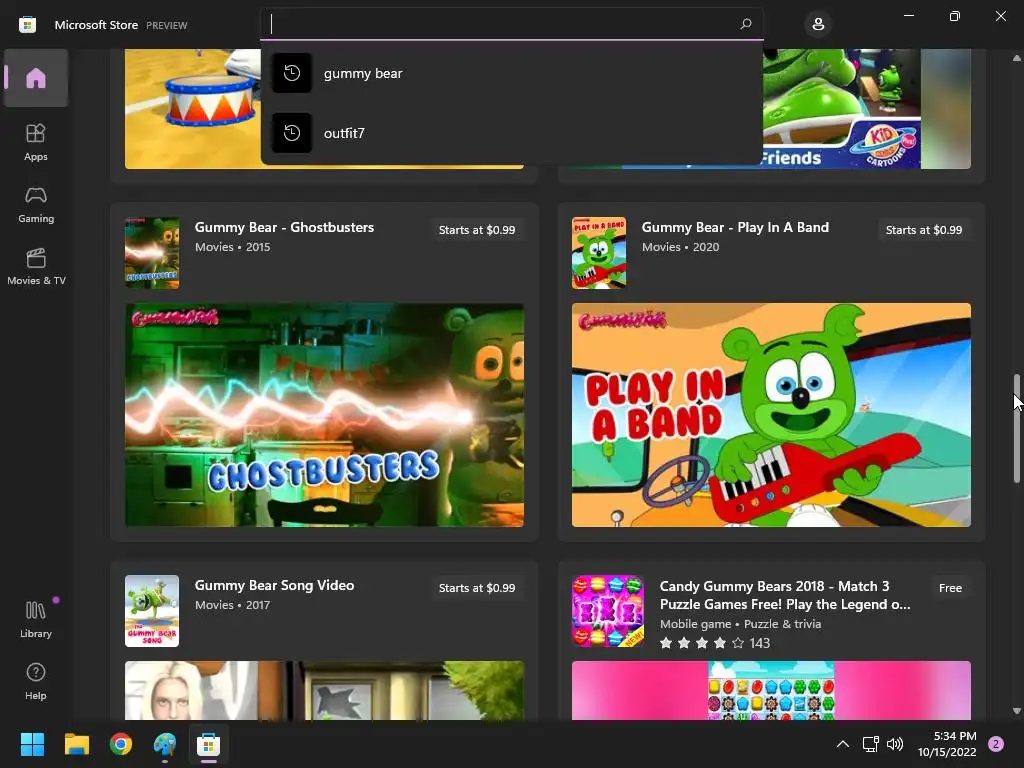Image resolution: width=1024 pixels, height=768 pixels.
Task: Open Gummy Bear - Ghostbusters poster icon
Action: click(x=152, y=253)
